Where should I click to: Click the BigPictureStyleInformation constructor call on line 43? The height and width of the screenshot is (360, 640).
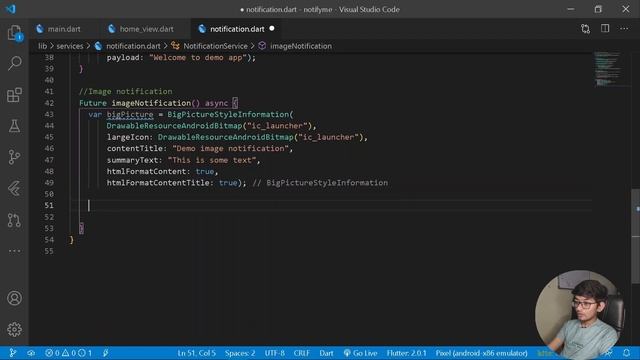click(x=228, y=114)
